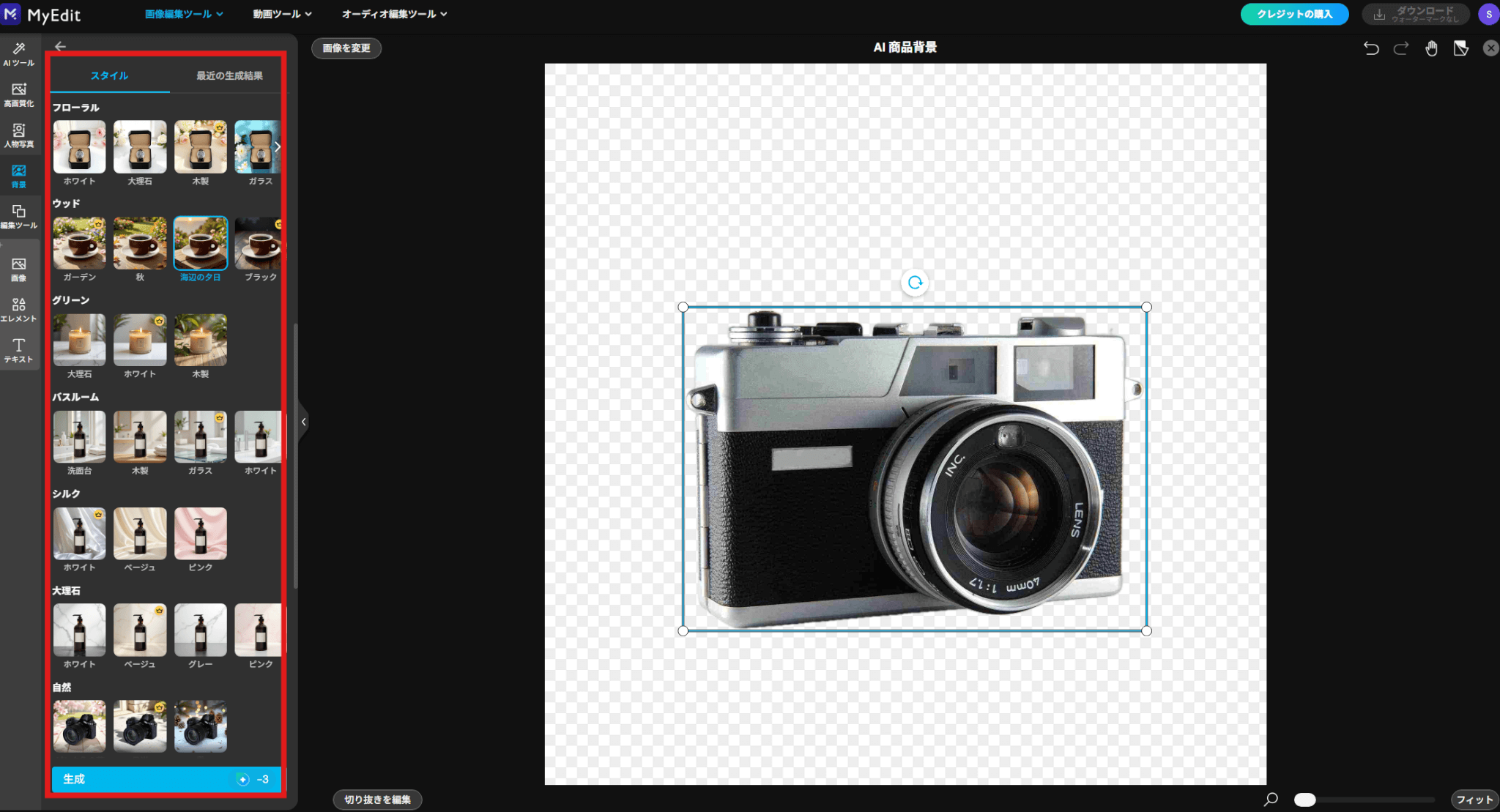
Task: Select the テキスト tool icon
Action: pyautogui.click(x=19, y=350)
